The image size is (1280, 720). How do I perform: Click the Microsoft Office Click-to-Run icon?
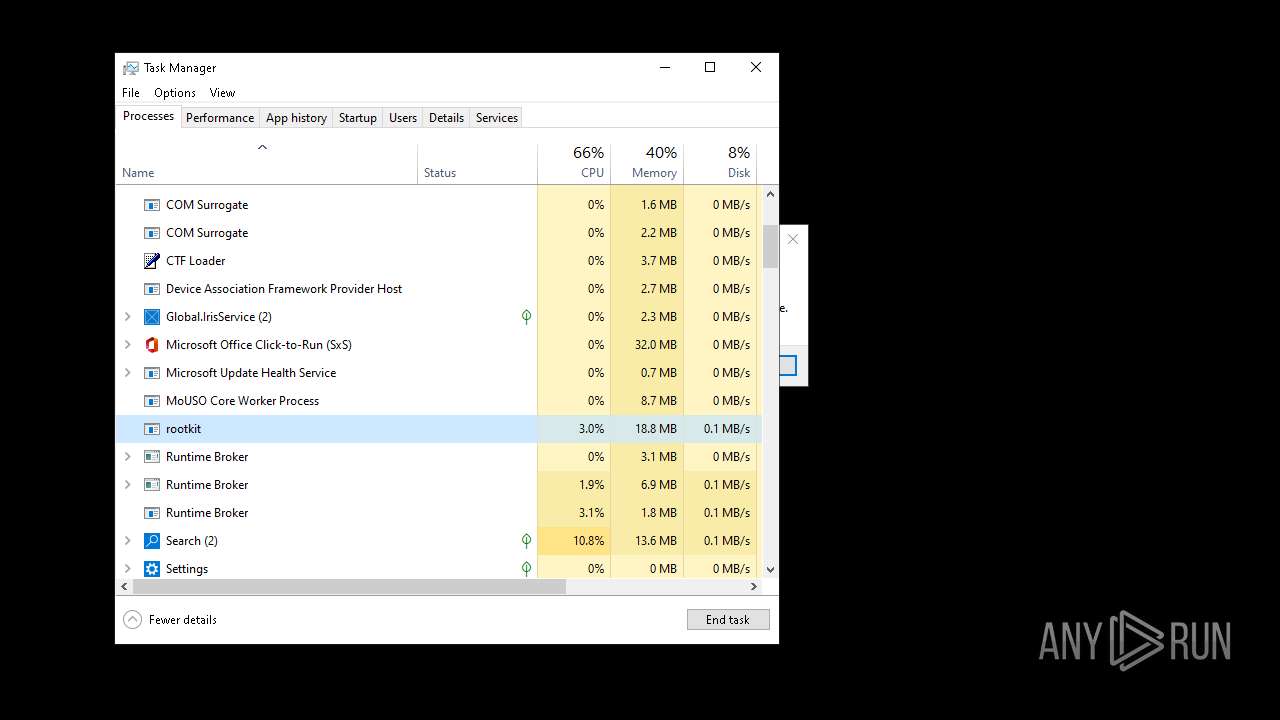tap(152, 345)
